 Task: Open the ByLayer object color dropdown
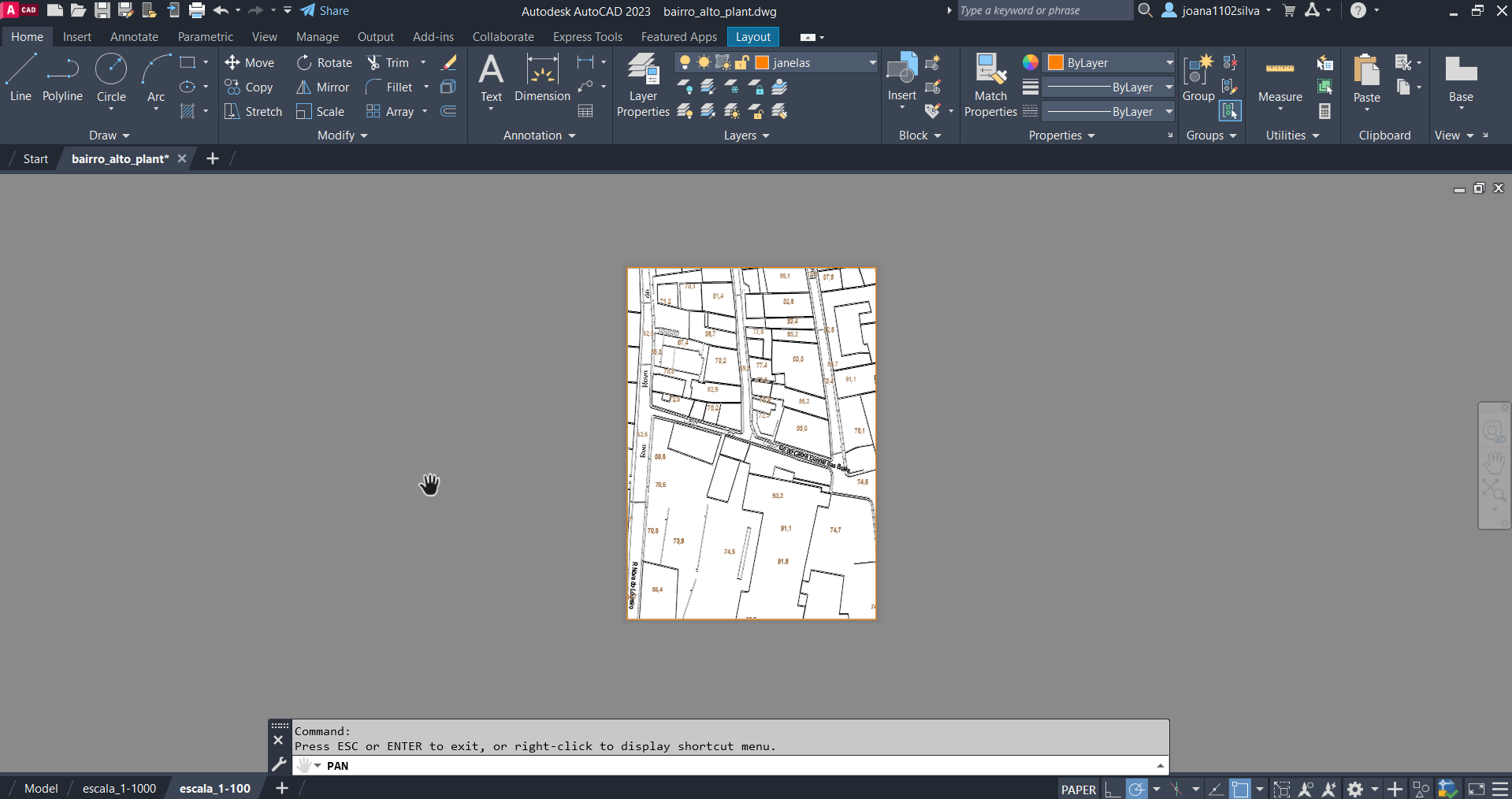[x=1169, y=63]
